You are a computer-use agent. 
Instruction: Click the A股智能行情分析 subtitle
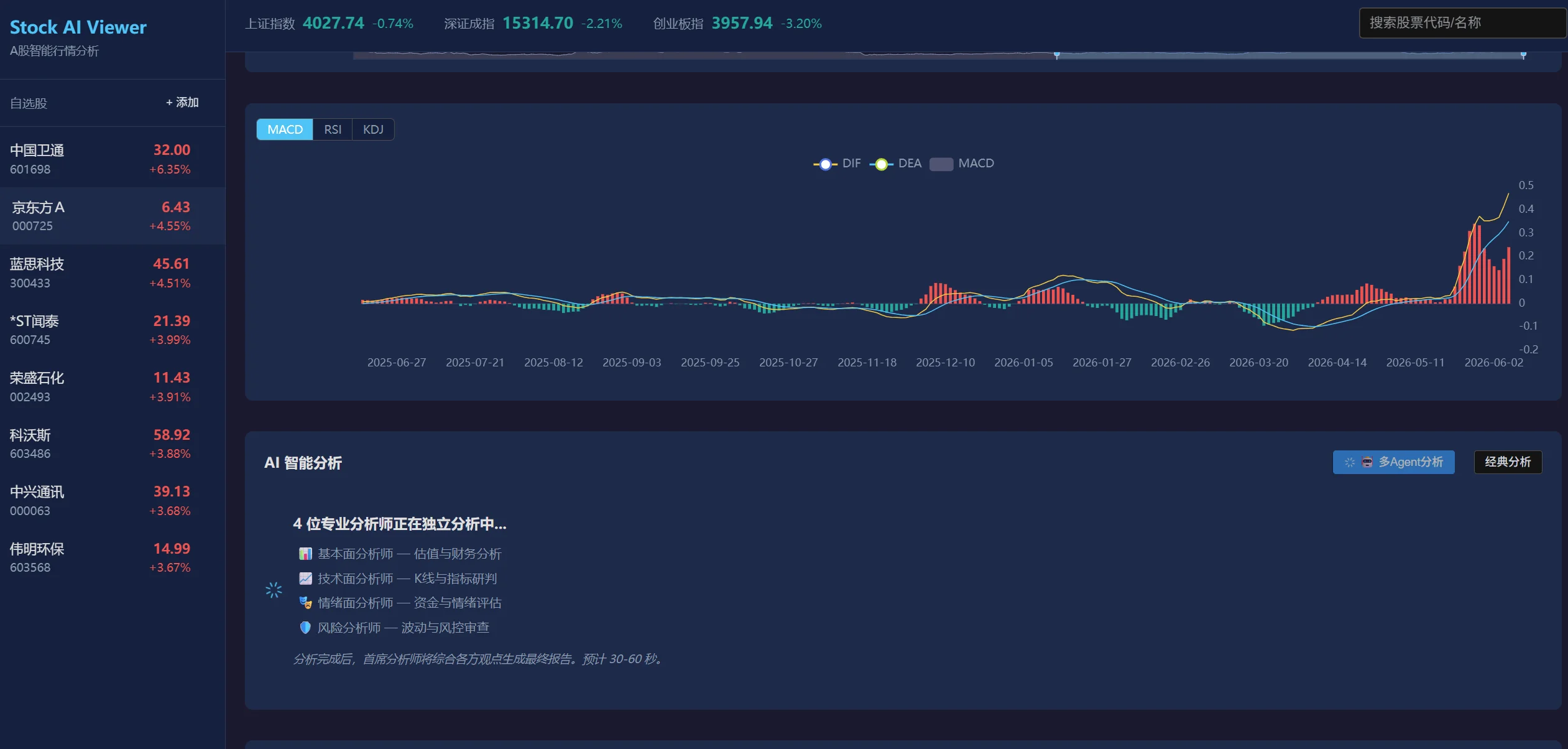[54, 51]
